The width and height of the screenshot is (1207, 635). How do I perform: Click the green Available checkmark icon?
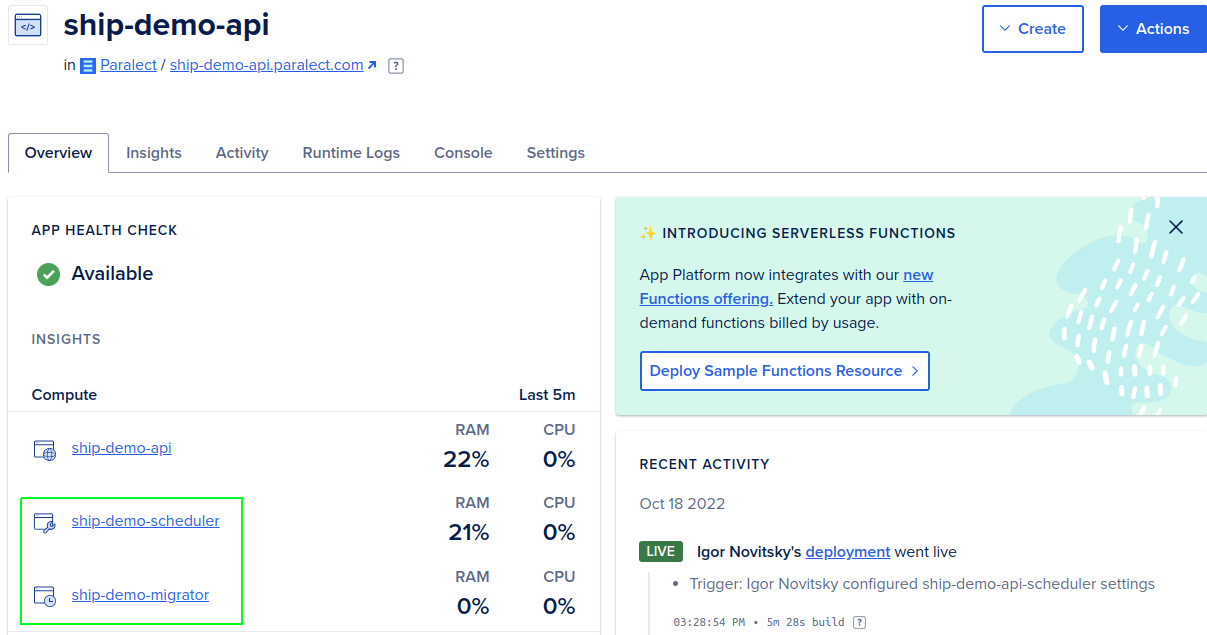click(48, 274)
